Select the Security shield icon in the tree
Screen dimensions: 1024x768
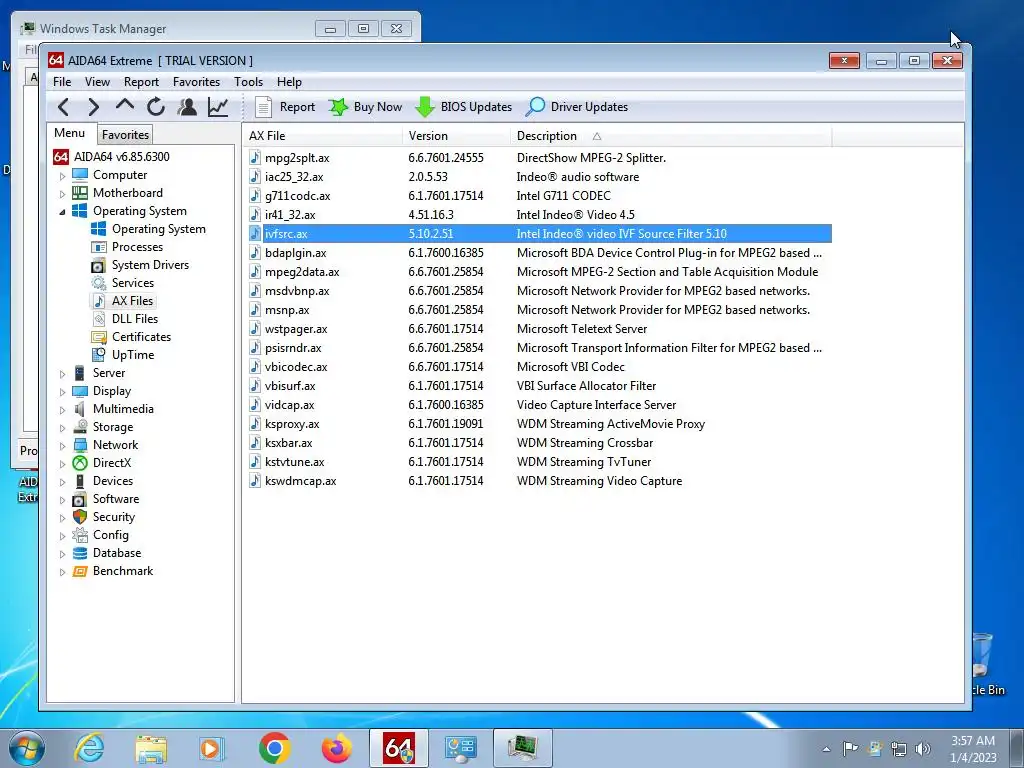[80, 517]
